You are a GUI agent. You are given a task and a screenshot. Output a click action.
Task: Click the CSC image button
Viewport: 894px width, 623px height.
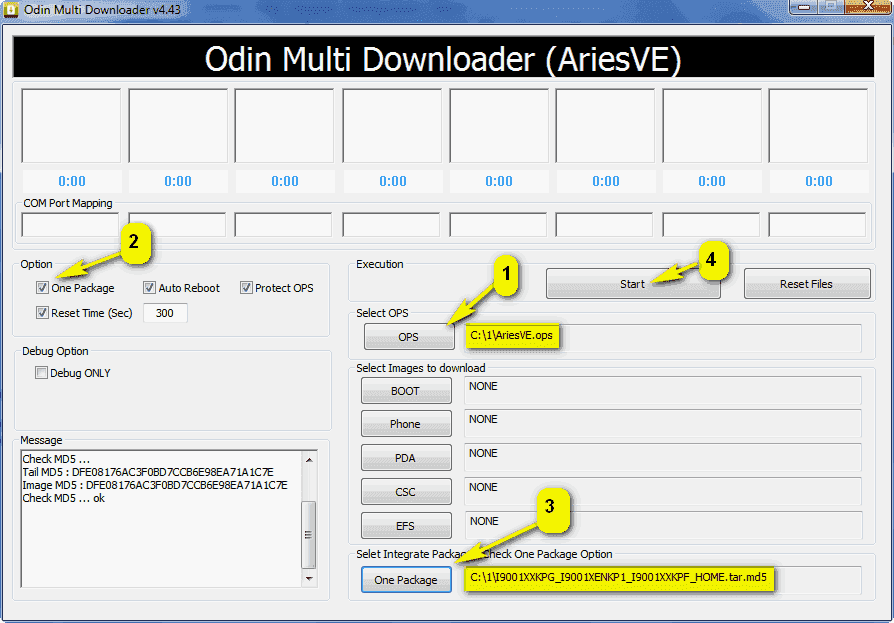[x=406, y=492]
